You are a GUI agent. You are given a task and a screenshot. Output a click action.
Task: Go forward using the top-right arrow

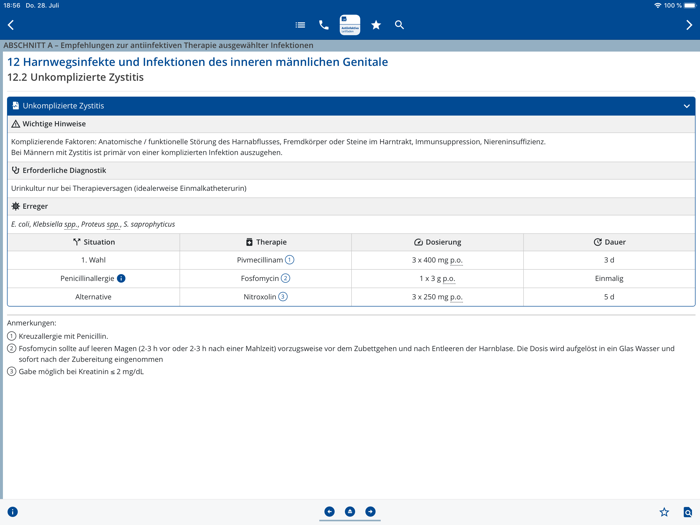[x=689, y=25]
